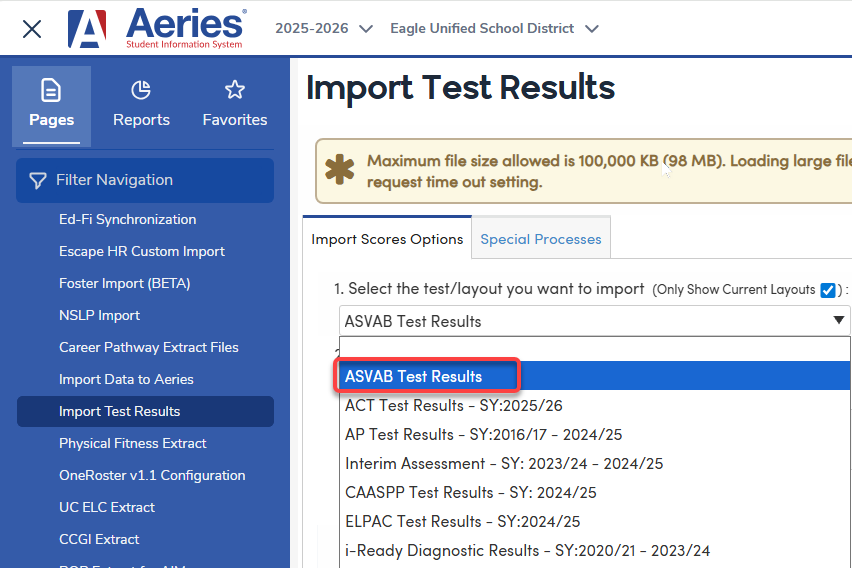The width and height of the screenshot is (852, 568).
Task: Click the Reports pie chart icon
Action: click(141, 90)
